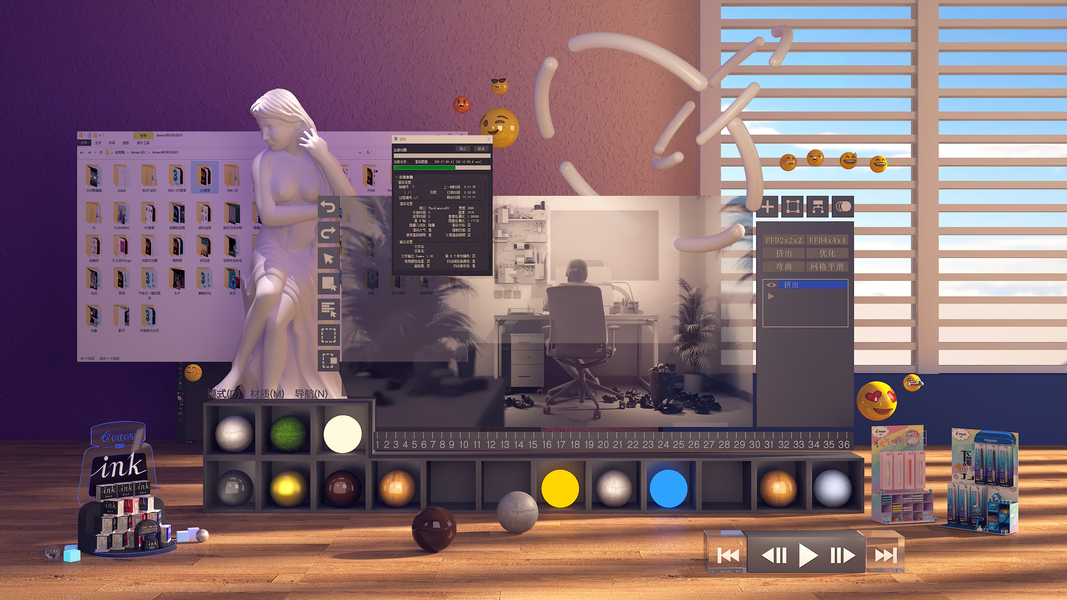1067x600 pixels.
Task: Select the dark red glossy material in shelf
Action: [x=342, y=488]
